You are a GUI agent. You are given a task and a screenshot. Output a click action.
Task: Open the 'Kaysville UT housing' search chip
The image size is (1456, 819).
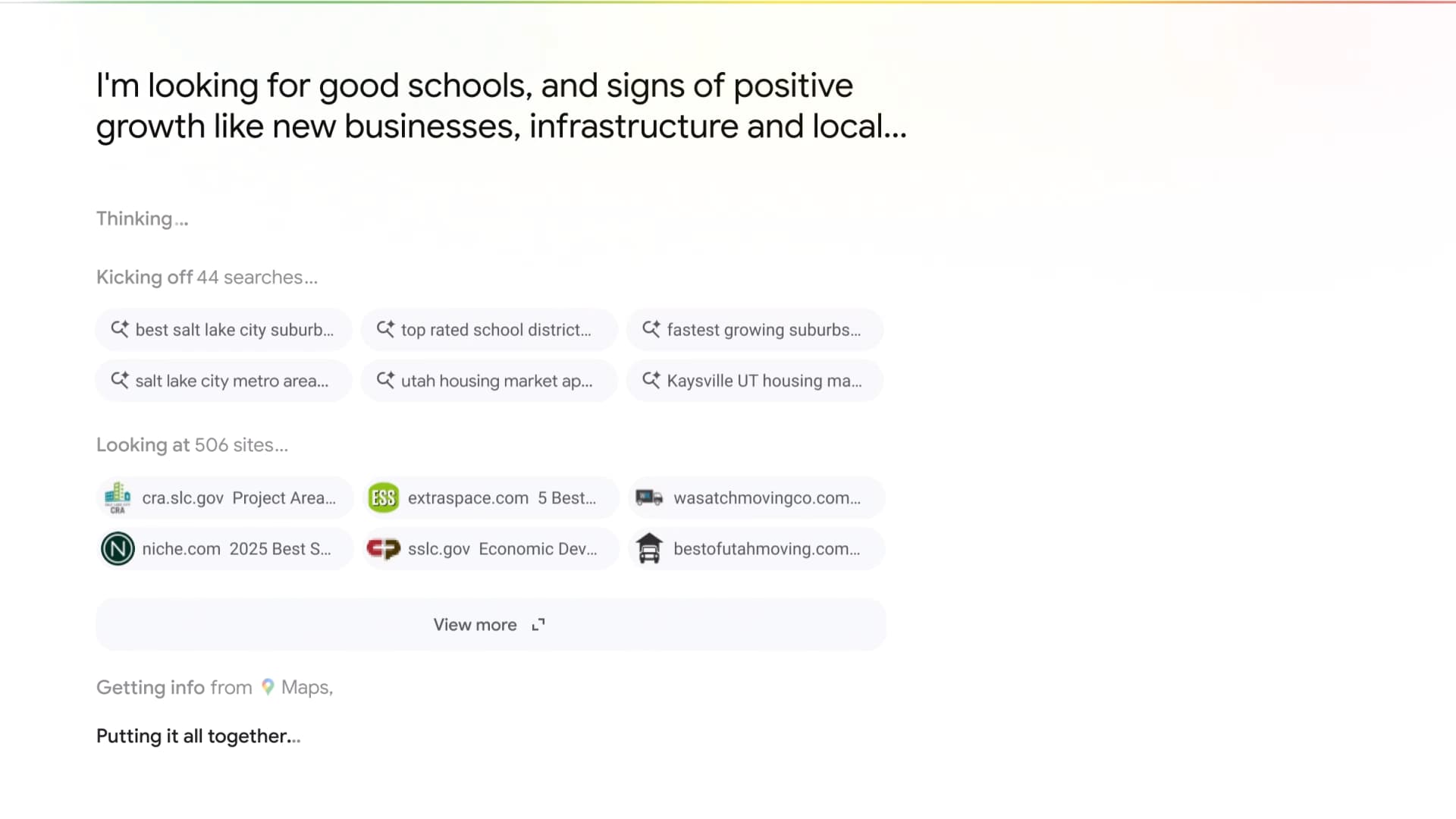pos(764,381)
